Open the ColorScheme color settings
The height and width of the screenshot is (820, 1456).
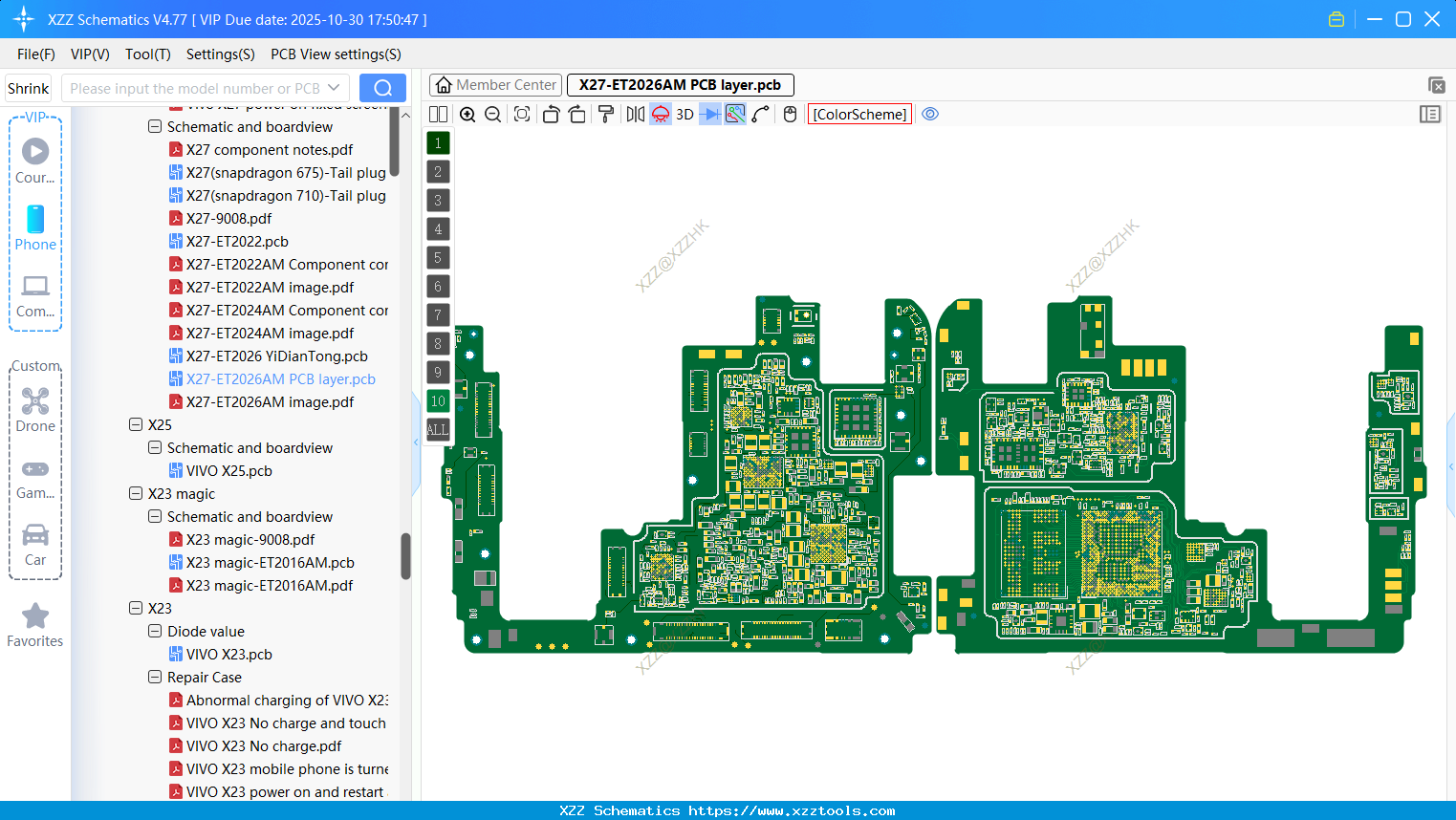click(x=858, y=114)
